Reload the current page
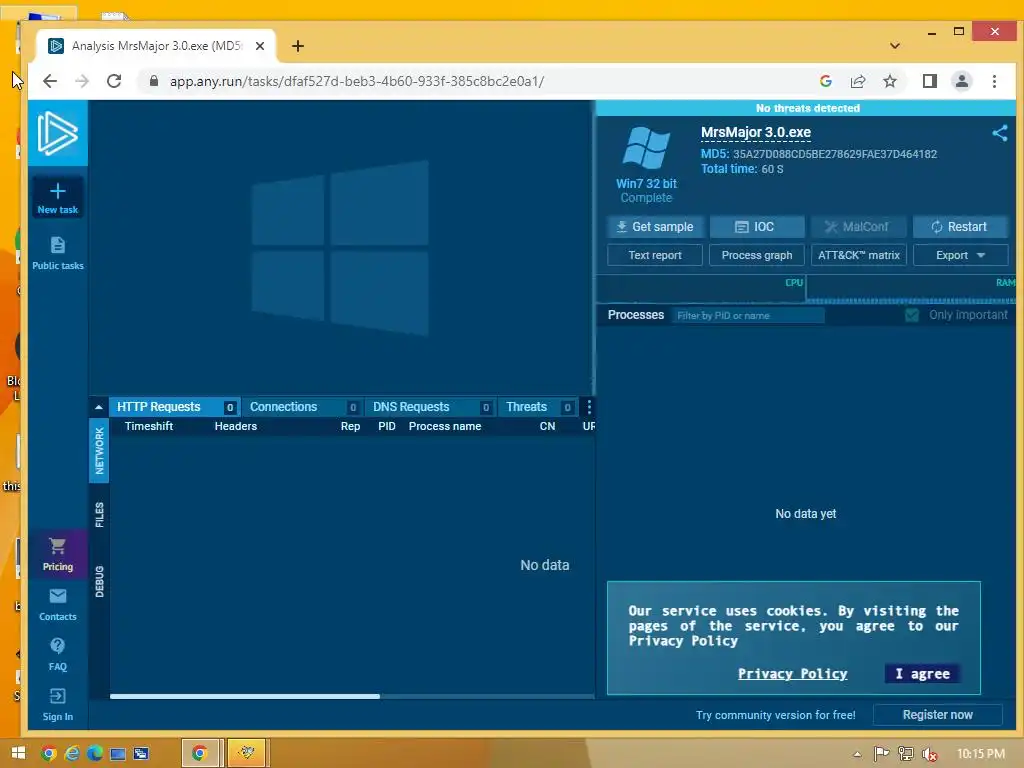1024x768 pixels. coord(114,81)
